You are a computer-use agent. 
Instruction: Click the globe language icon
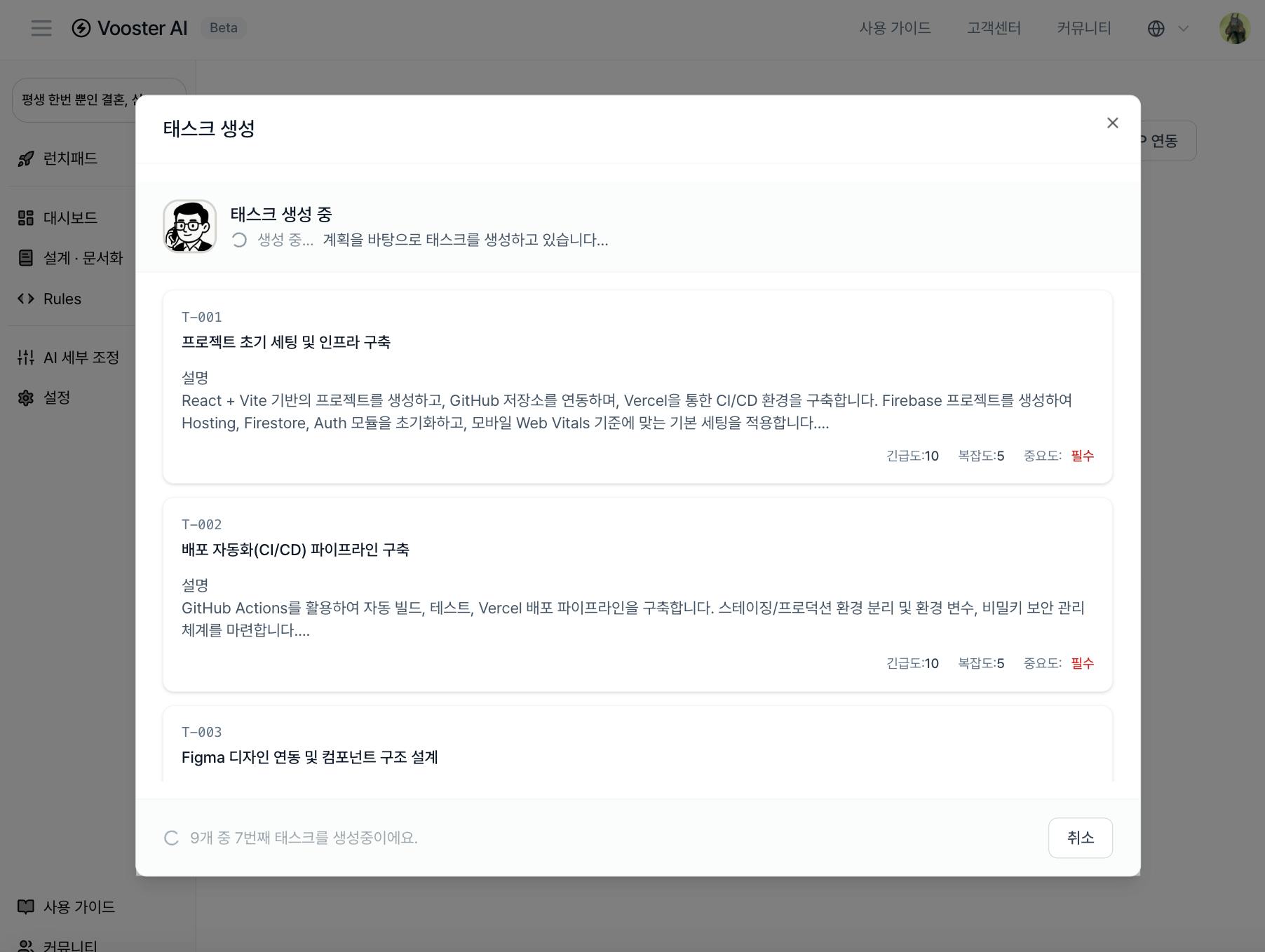[x=1156, y=29]
